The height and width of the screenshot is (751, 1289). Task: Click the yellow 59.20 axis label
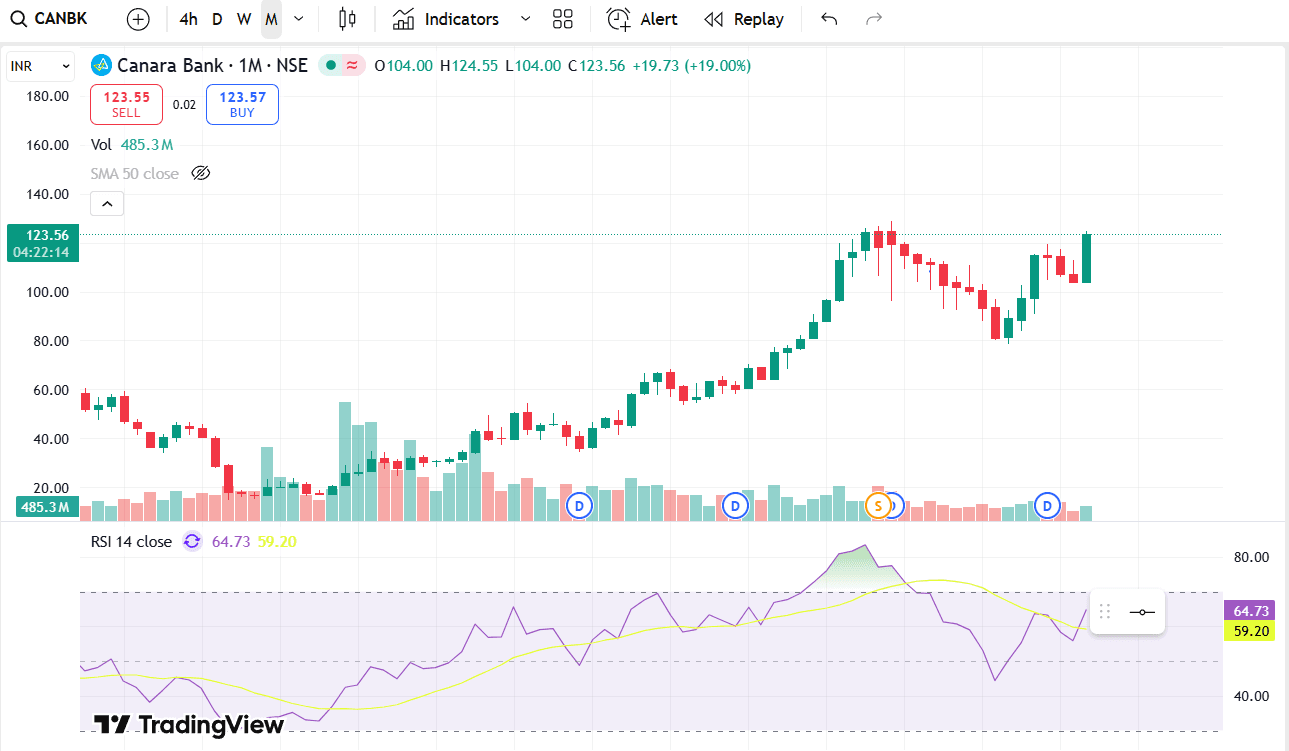pos(1250,631)
